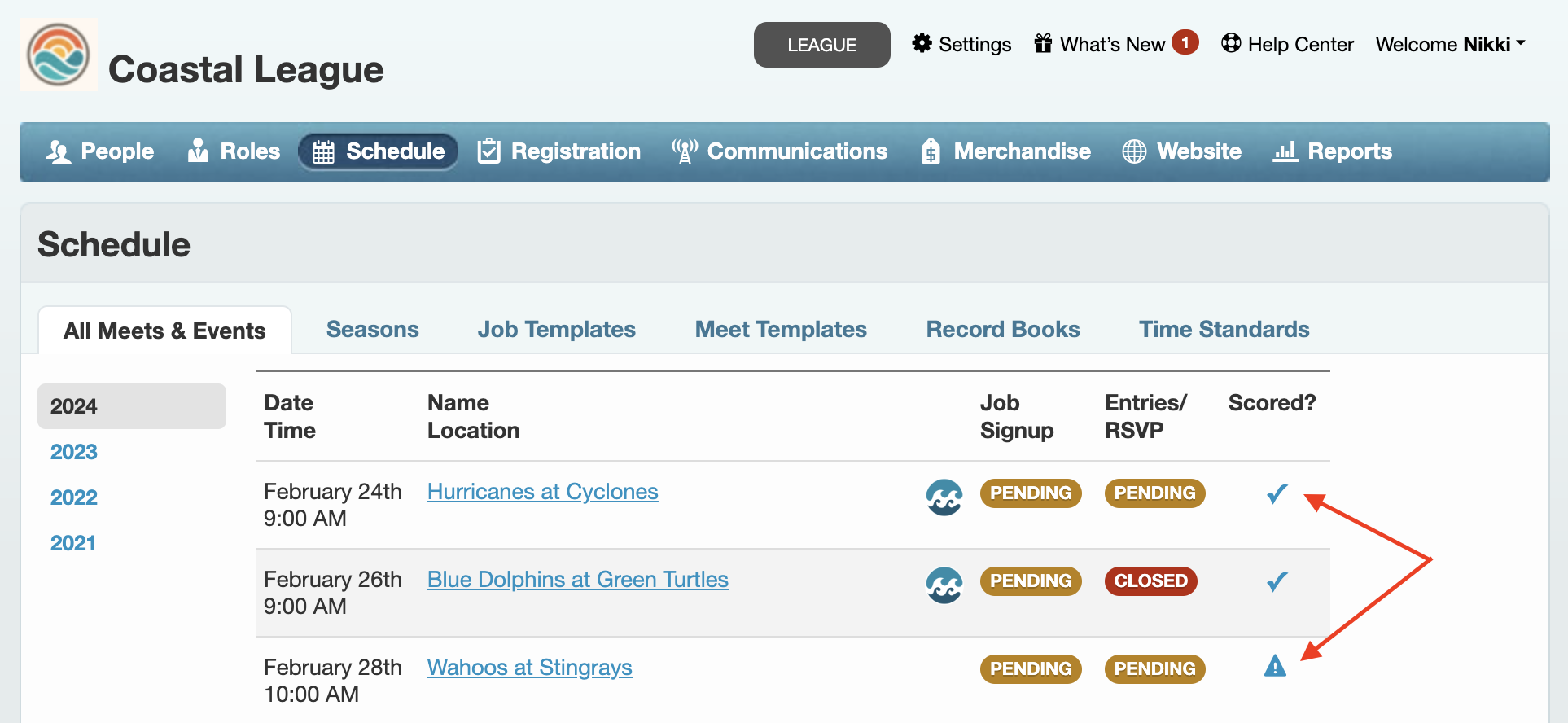The width and height of the screenshot is (1568, 723).
Task: Click wave icon for Blue Dolphins meet
Action: (944, 585)
